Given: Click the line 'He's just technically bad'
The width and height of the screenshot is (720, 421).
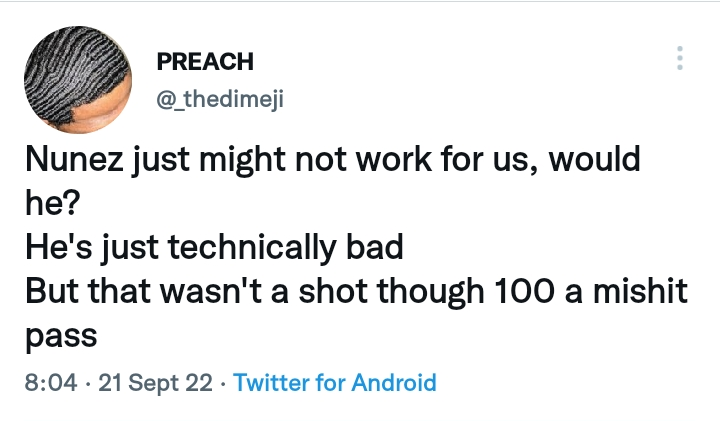Looking at the screenshot, I should point(190,247).
